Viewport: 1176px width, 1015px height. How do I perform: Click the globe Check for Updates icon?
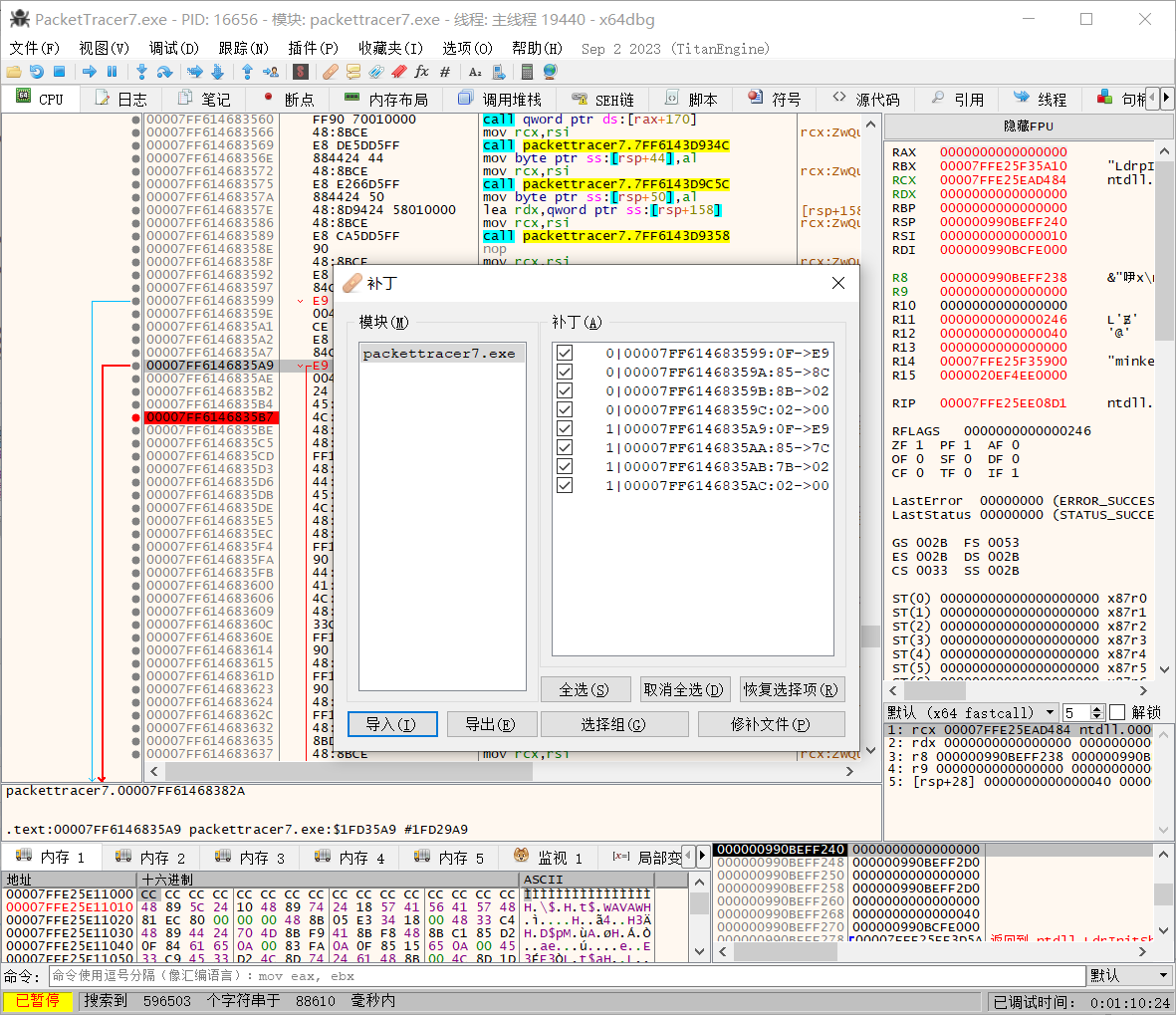click(x=550, y=72)
